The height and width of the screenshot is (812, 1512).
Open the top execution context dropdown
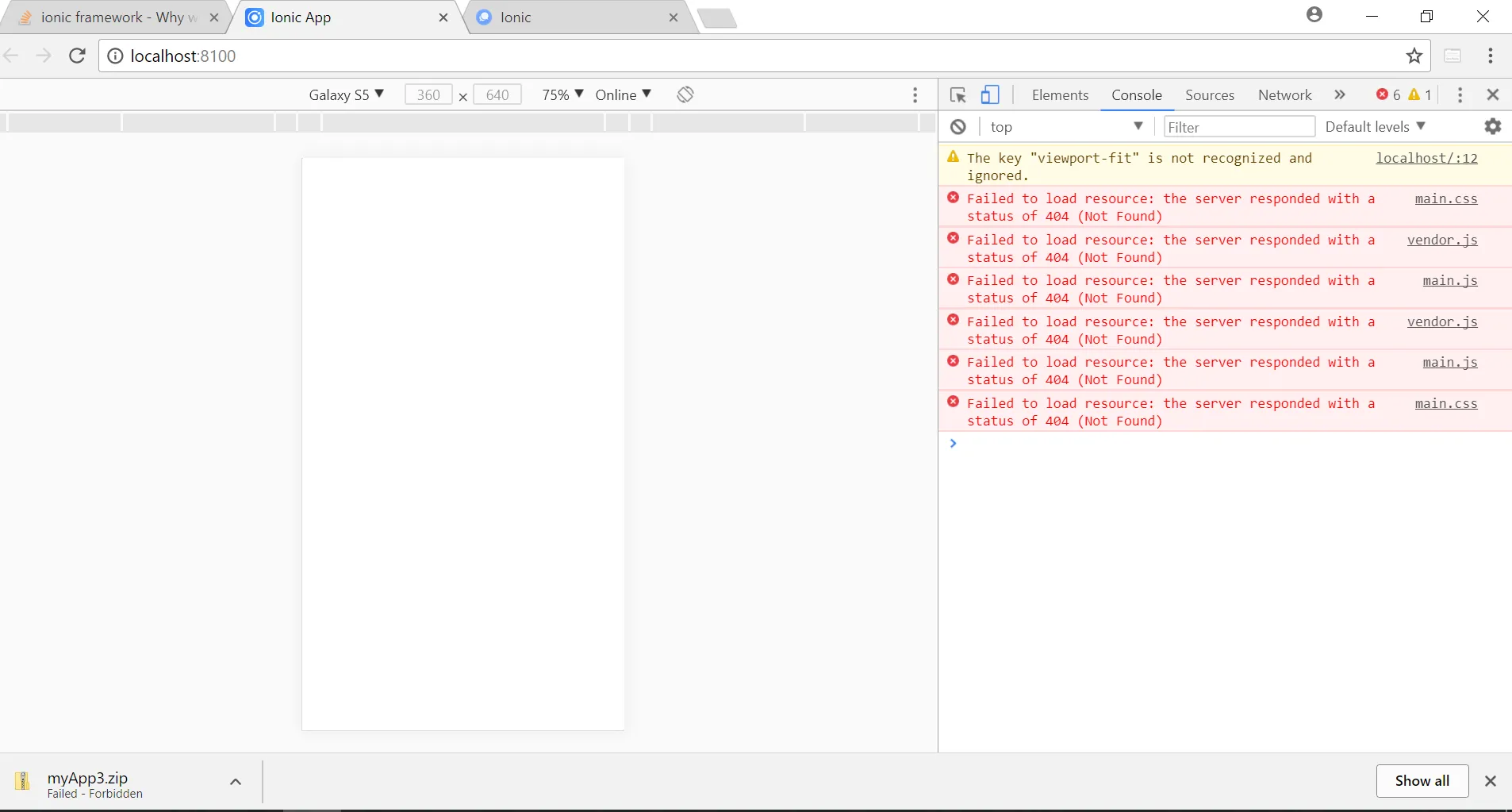tap(1066, 127)
